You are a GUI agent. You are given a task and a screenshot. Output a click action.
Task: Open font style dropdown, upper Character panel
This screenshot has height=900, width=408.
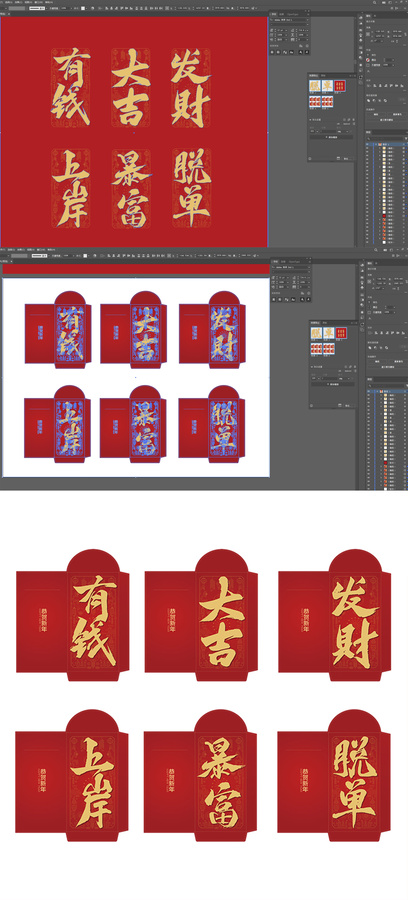308,25
